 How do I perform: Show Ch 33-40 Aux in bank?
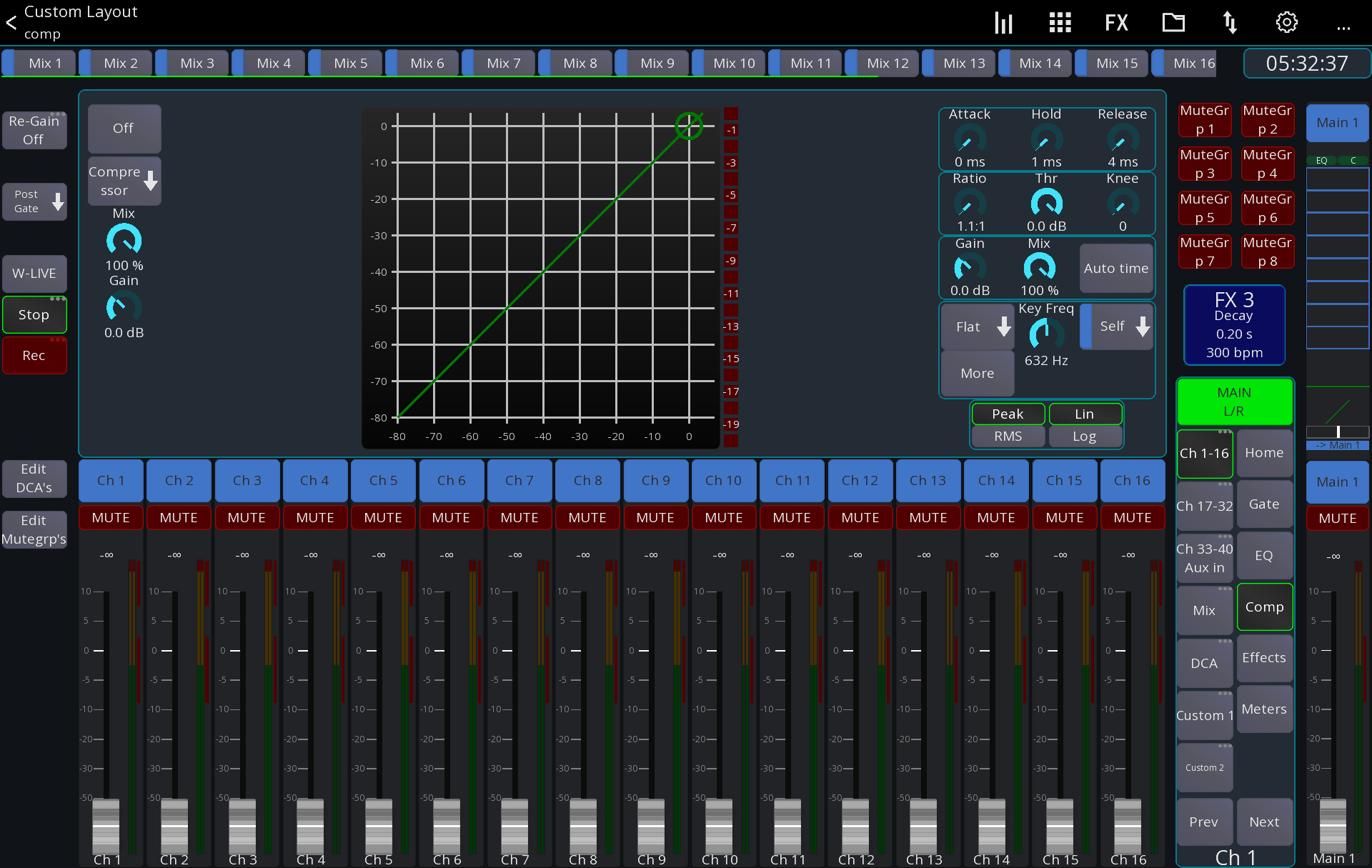pos(1205,559)
